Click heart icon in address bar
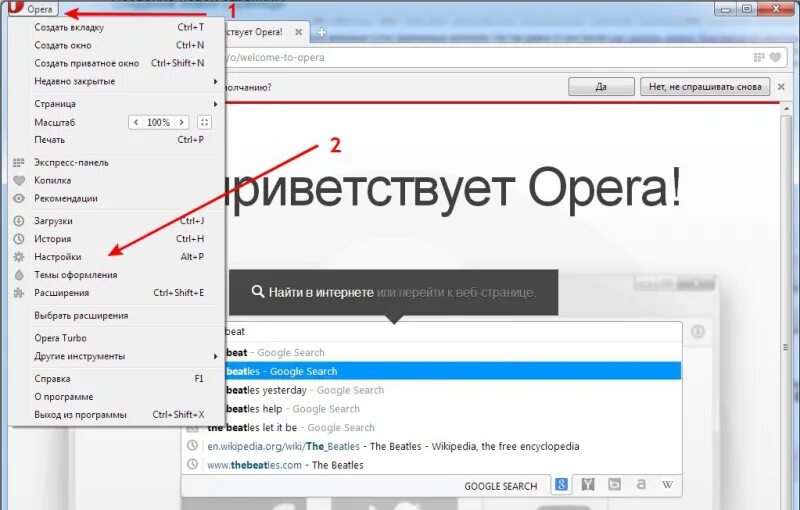Viewport: 800px width, 510px height. click(775, 57)
